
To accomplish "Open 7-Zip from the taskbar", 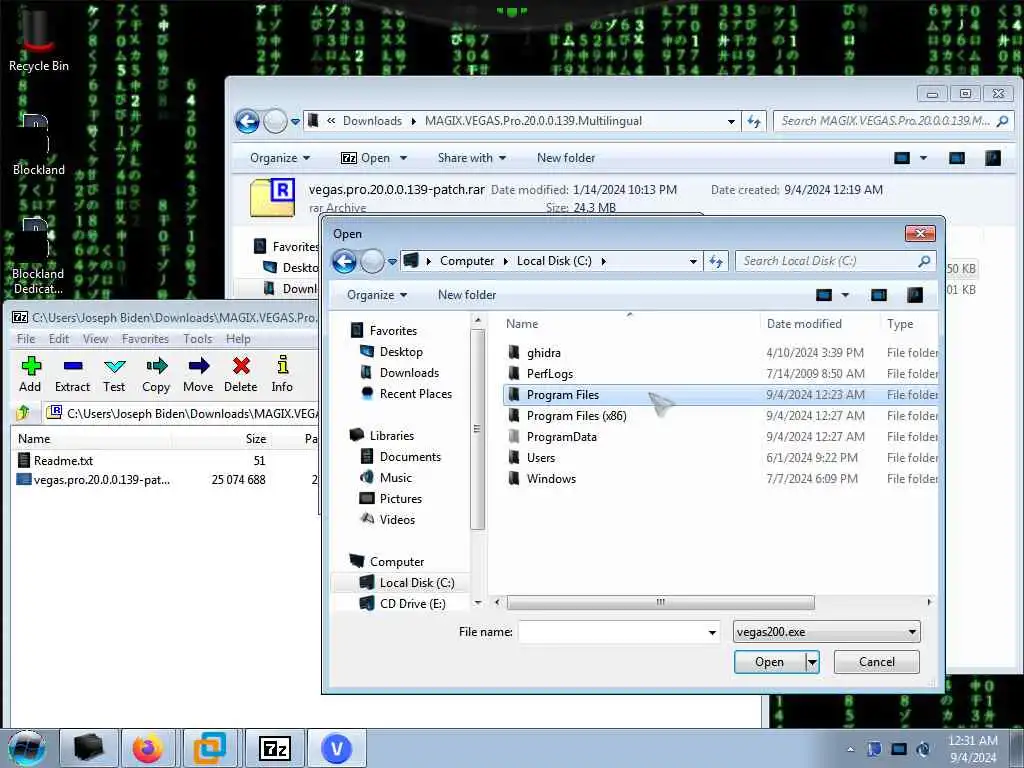I will point(275,748).
